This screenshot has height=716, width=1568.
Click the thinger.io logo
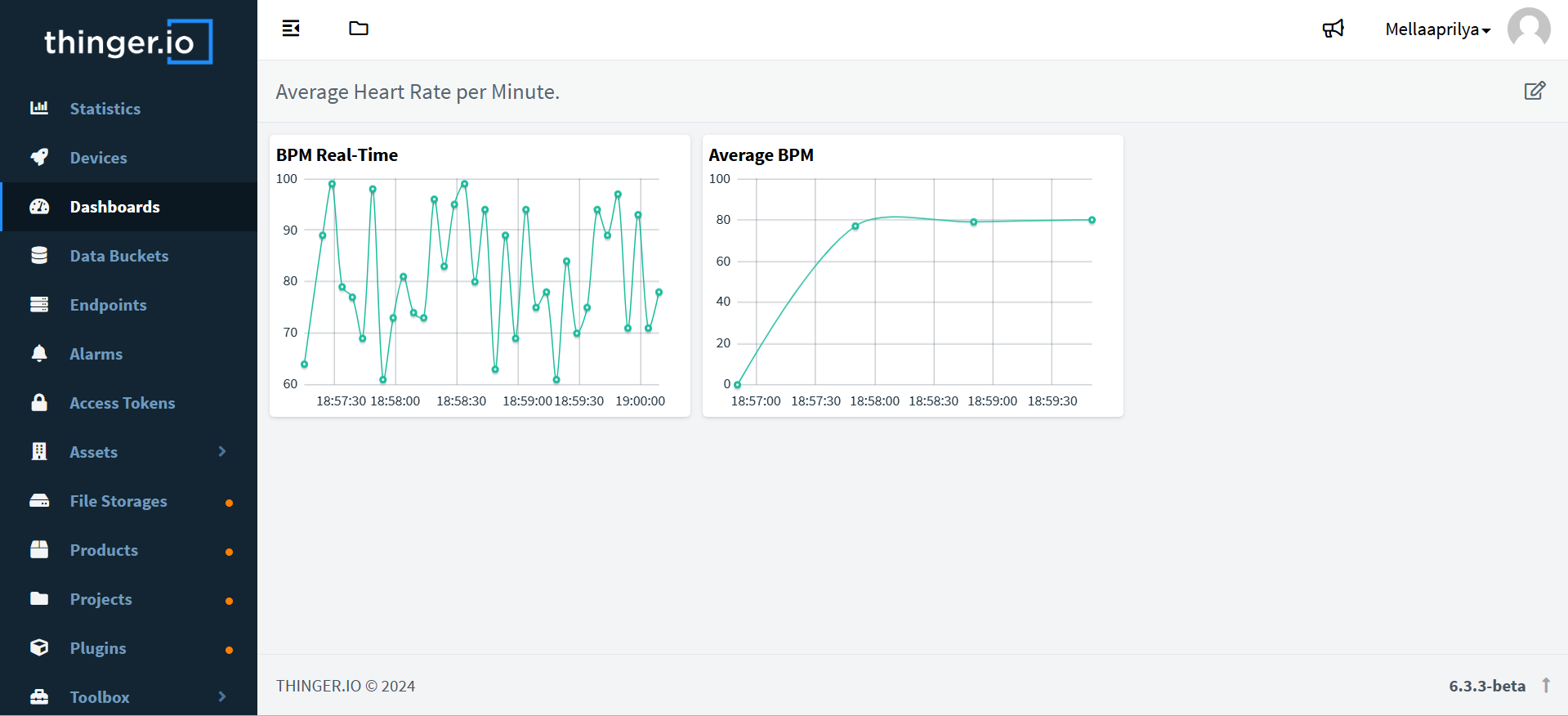127,42
